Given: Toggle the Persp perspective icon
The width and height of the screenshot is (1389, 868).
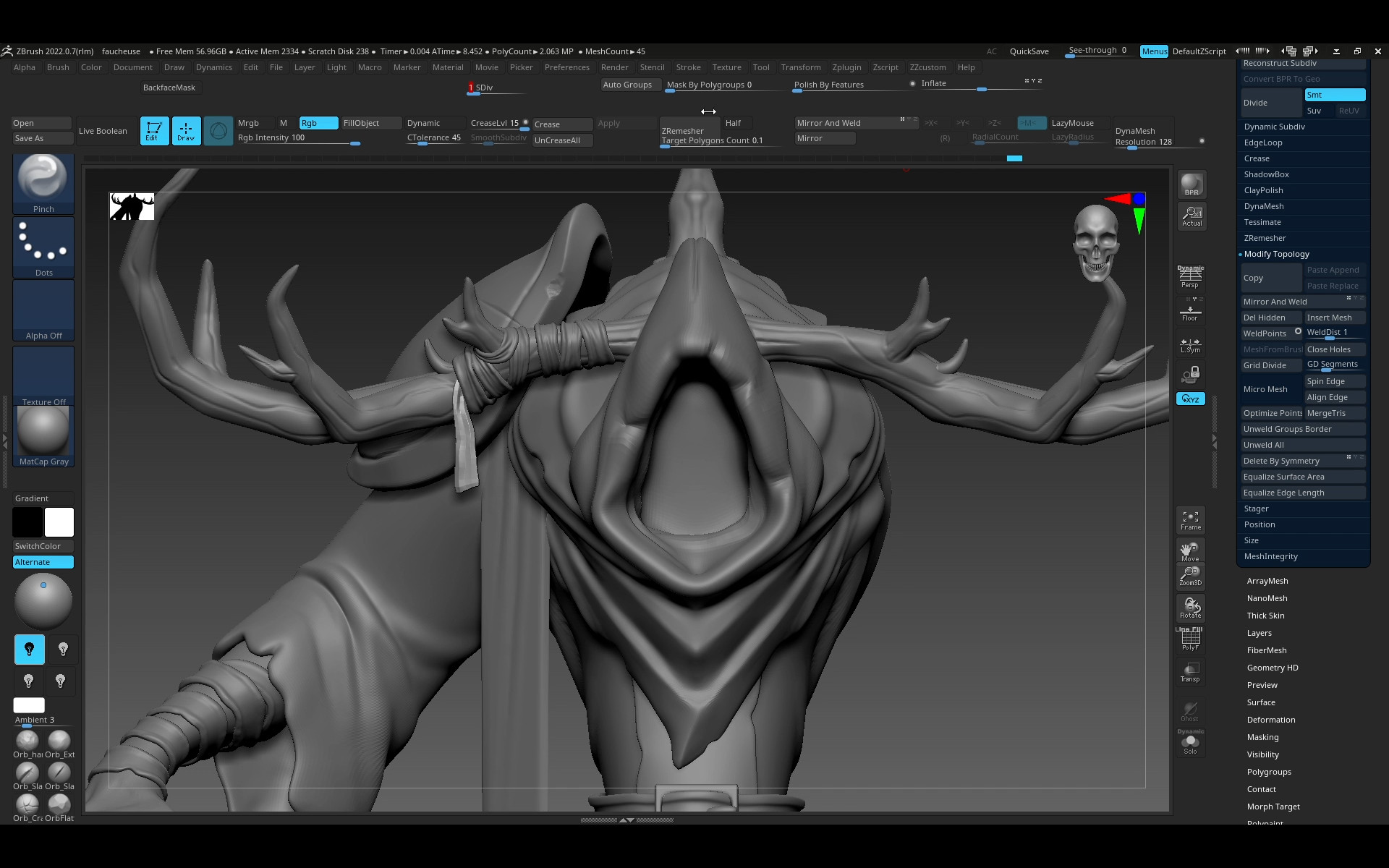Looking at the screenshot, I should point(1190,277).
